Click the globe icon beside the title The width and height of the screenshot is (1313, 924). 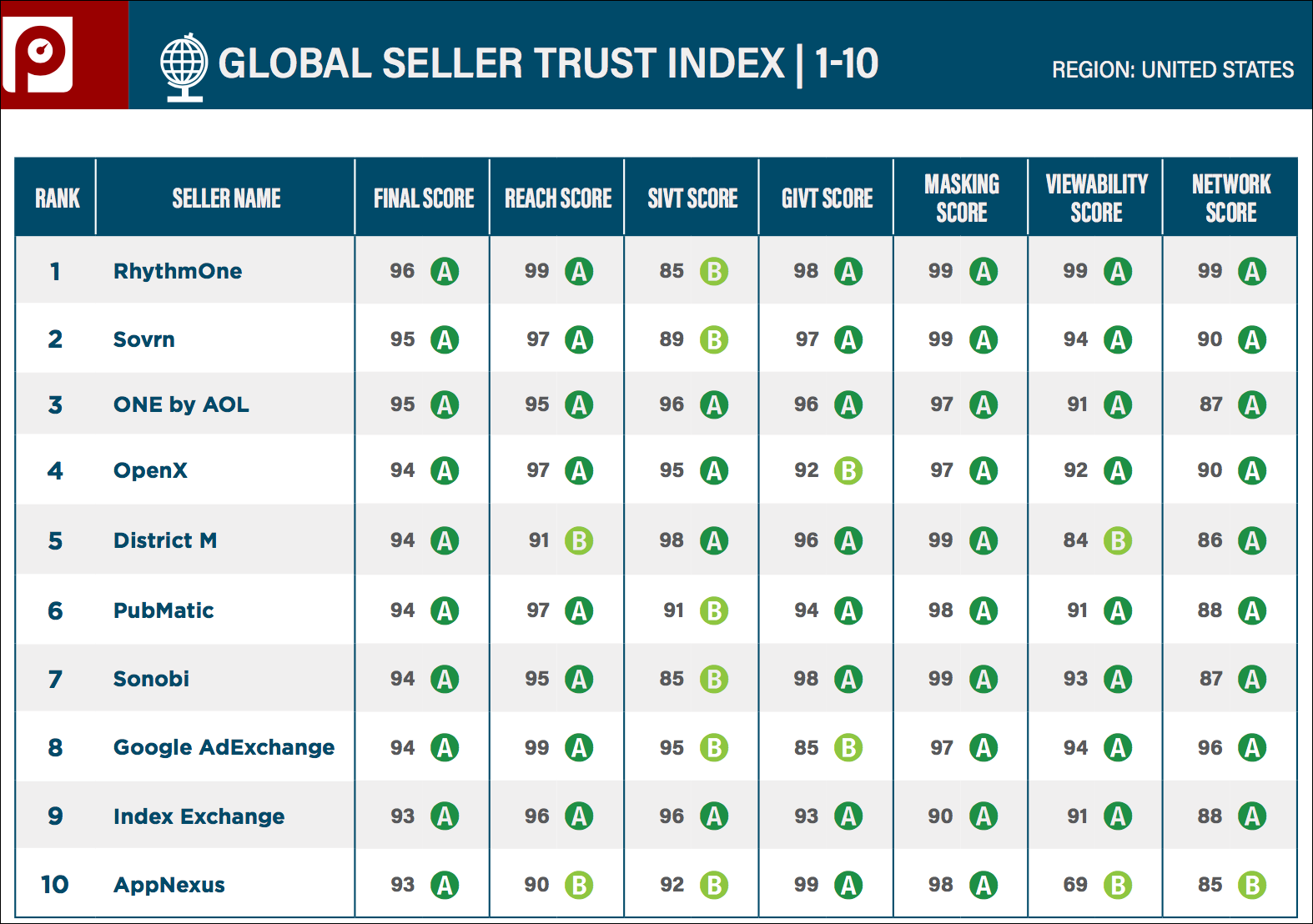coord(184,68)
